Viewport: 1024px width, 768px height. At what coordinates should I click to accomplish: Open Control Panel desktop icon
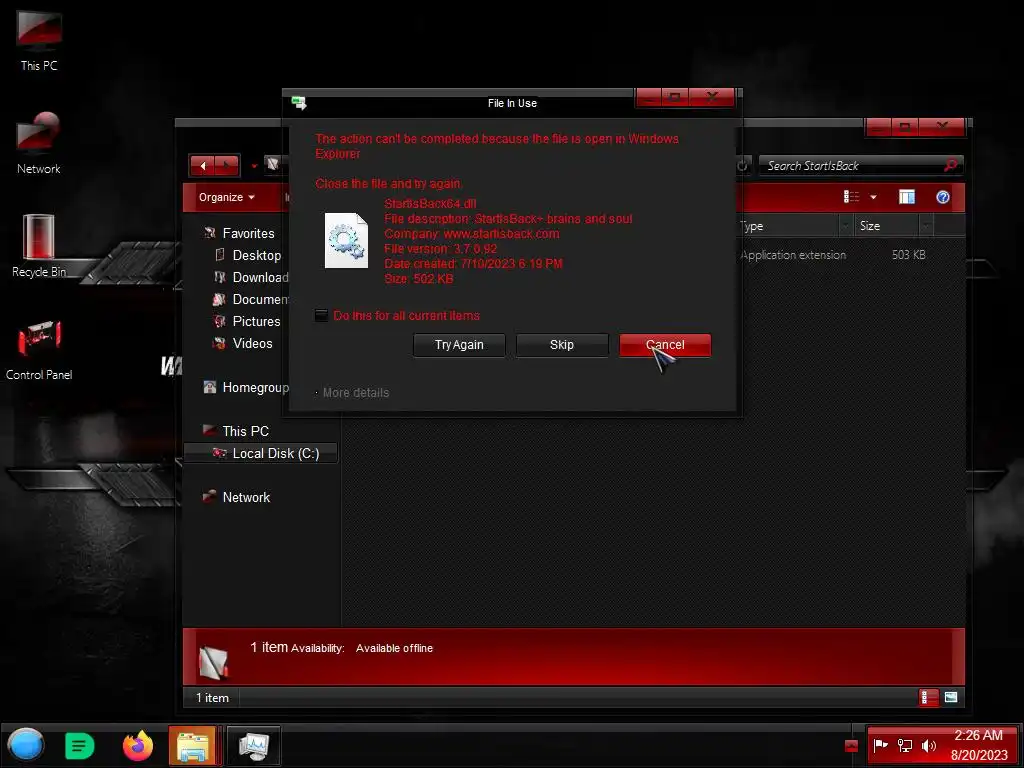tap(39, 351)
